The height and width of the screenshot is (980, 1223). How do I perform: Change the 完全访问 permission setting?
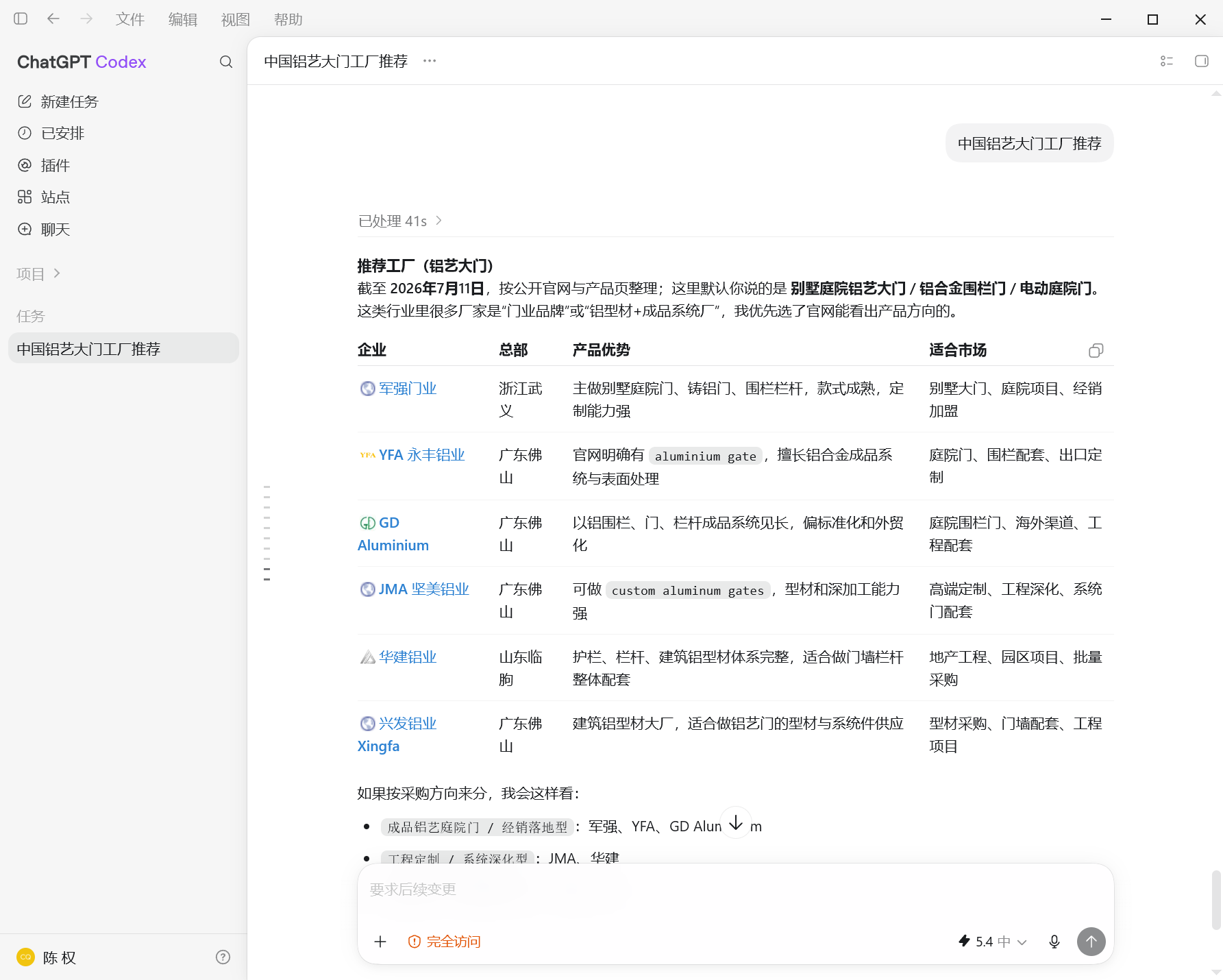445,942
